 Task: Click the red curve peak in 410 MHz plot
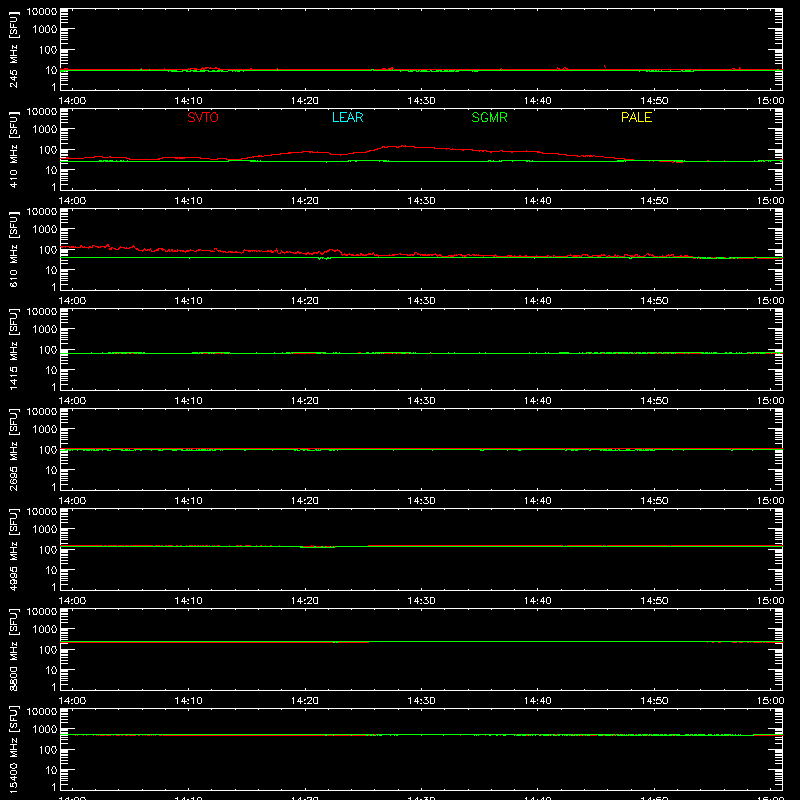(x=403, y=146)
